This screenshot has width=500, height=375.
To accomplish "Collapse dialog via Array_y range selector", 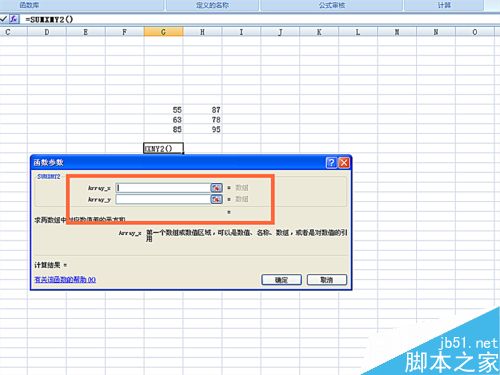I will coord(216,199).
